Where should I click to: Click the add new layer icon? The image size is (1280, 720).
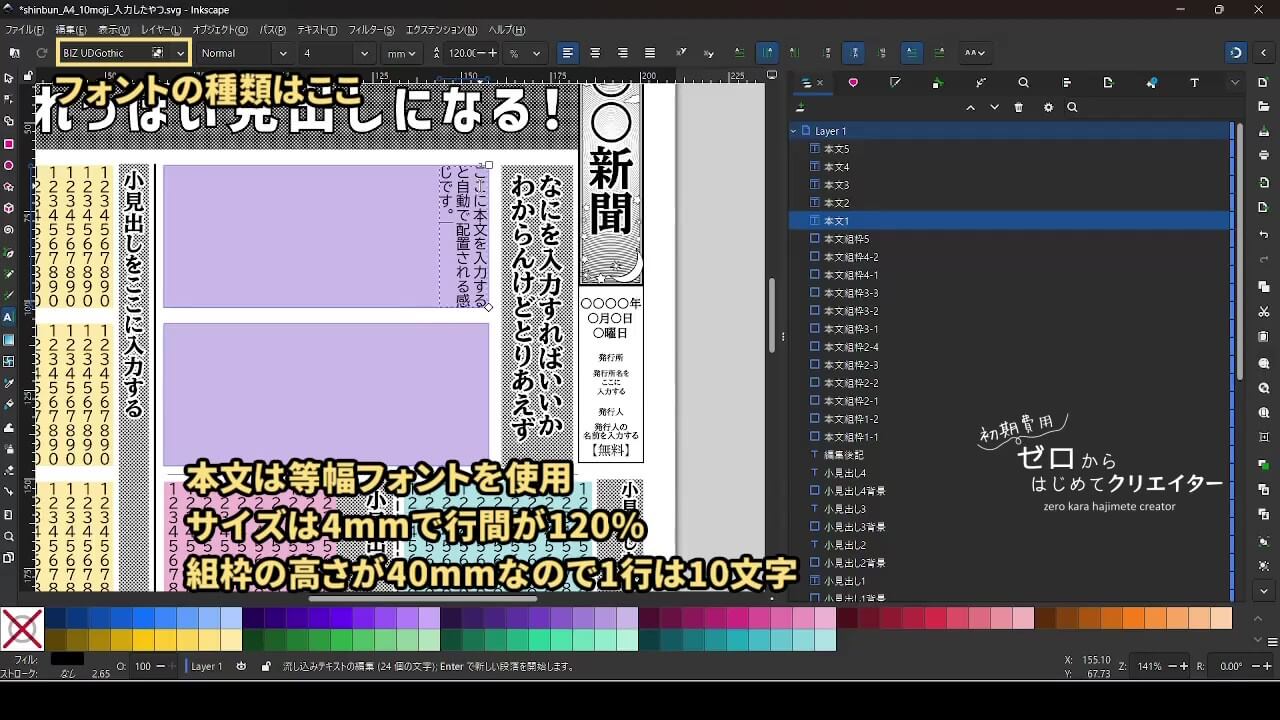click(x=800, y=107)
